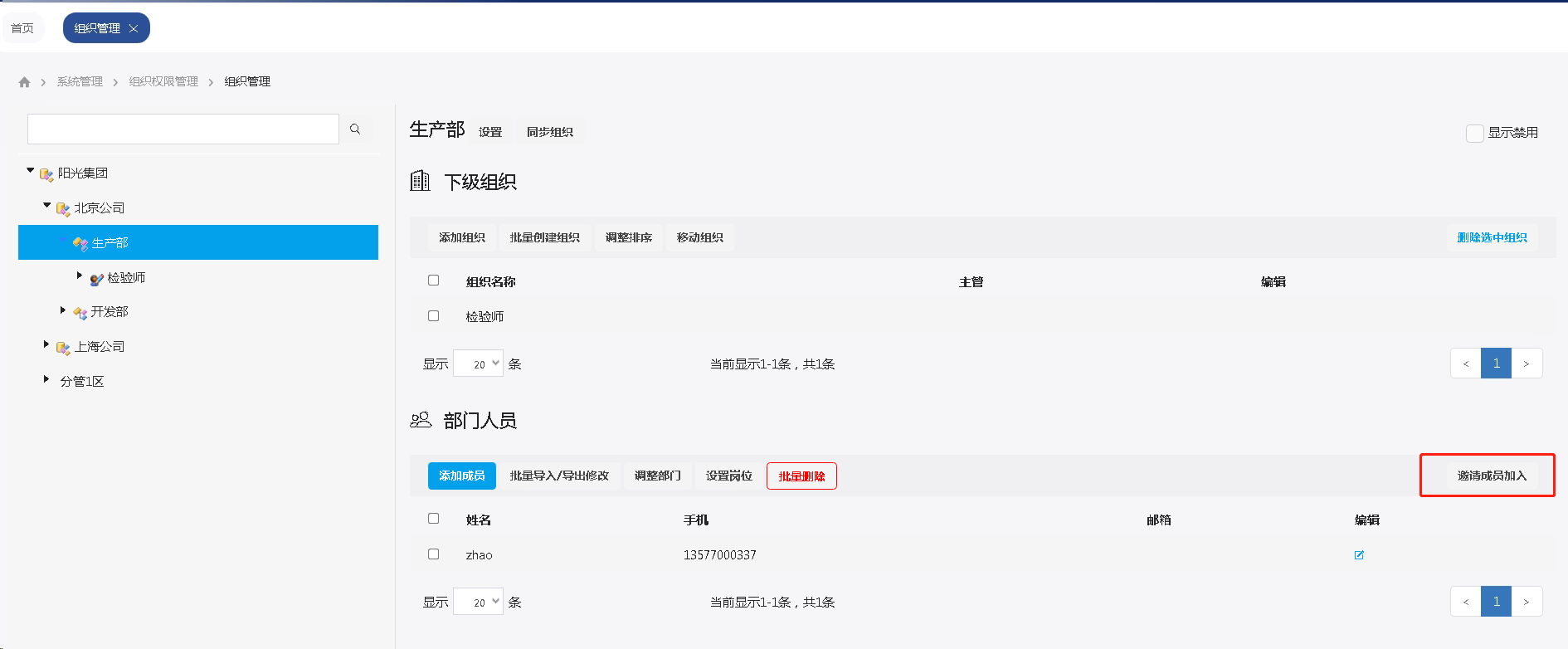The width and height of the screenshot is (1568, 649).
Task: Click the 删除选中组织 link
Action: click(1493, 237)
